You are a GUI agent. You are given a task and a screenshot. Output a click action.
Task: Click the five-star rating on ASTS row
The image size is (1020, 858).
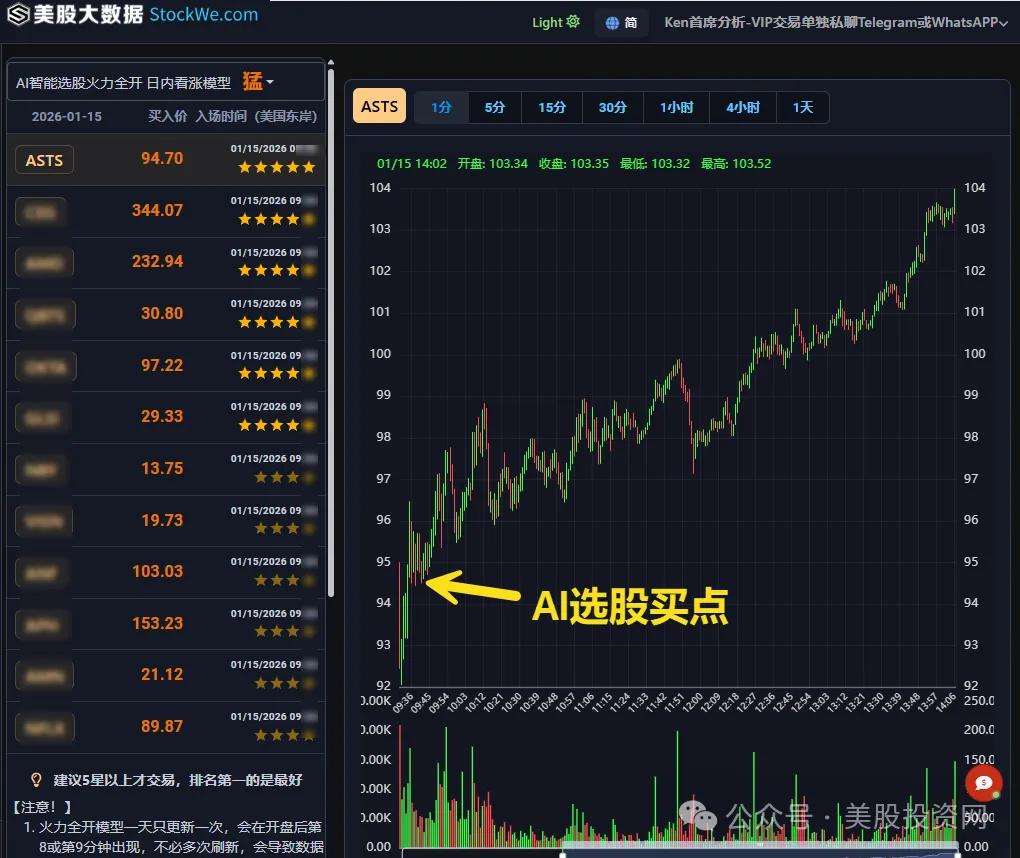[276, 167]
